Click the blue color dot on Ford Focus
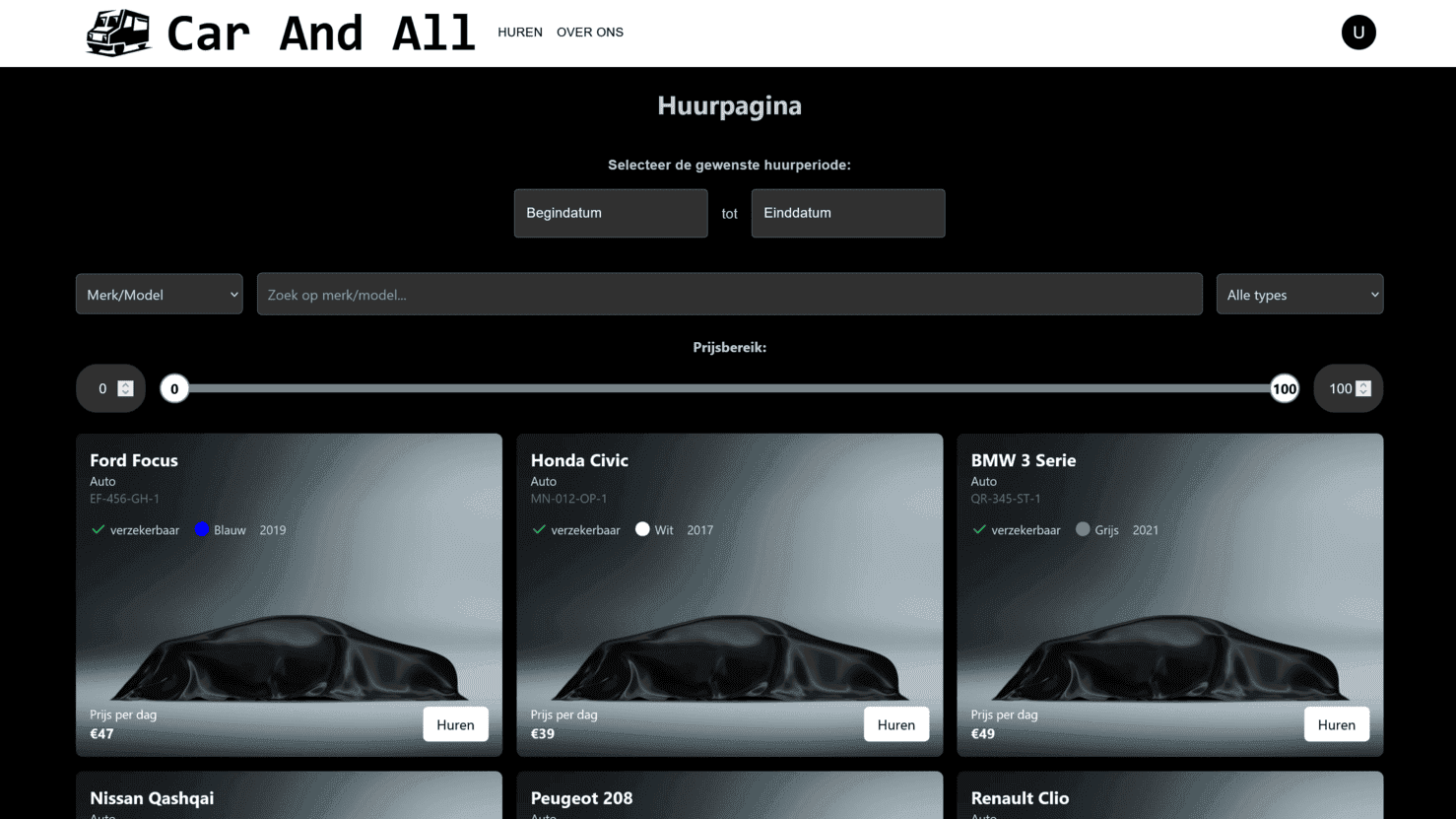The image size is (1456, 819). tap(202, 529)
